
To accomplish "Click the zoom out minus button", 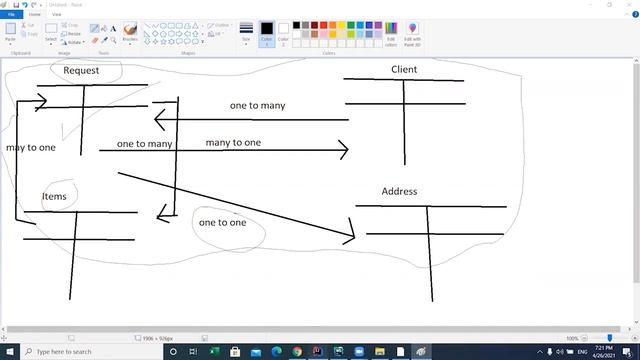I will (x=584, y=338).
